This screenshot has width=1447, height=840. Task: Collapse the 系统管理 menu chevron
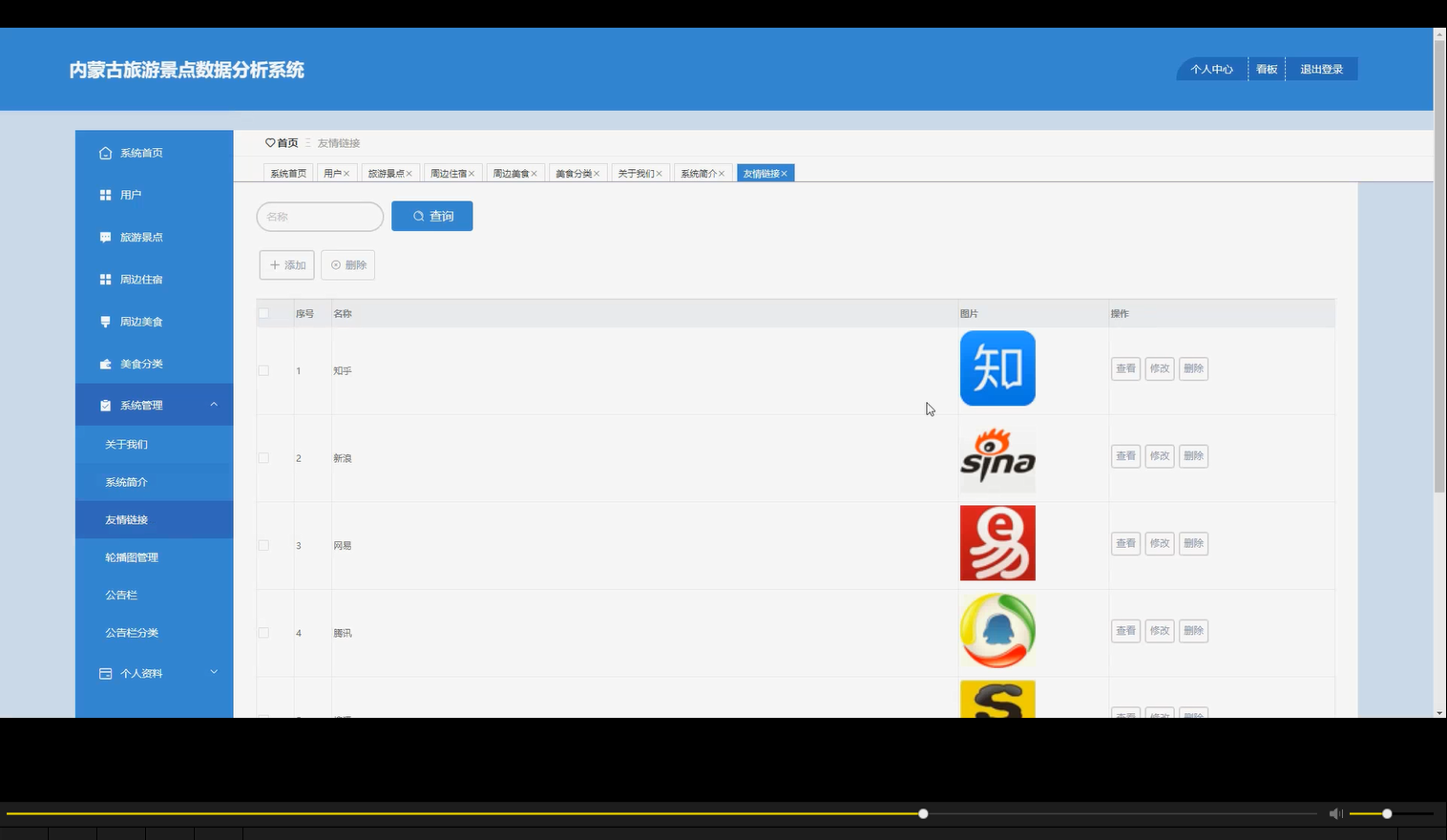pos(214,405)
